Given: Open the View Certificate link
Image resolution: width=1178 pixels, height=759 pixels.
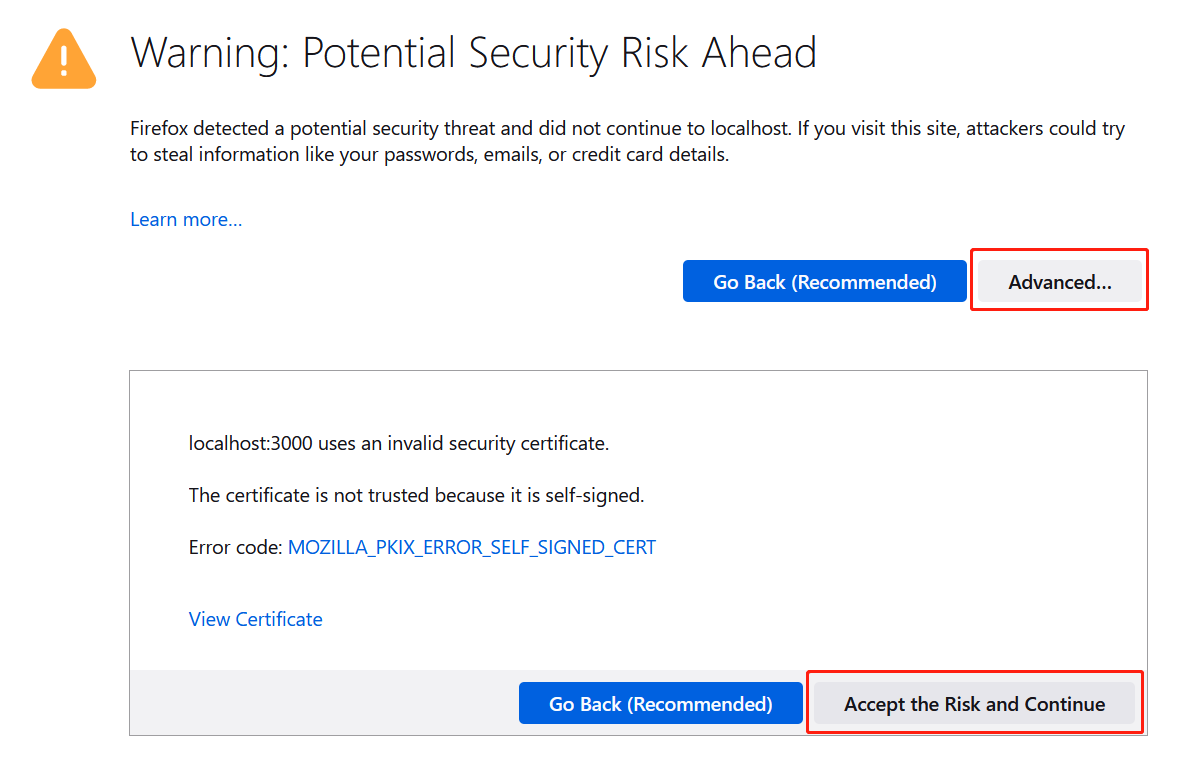Looking at the screenshot, I should point(255,619).
